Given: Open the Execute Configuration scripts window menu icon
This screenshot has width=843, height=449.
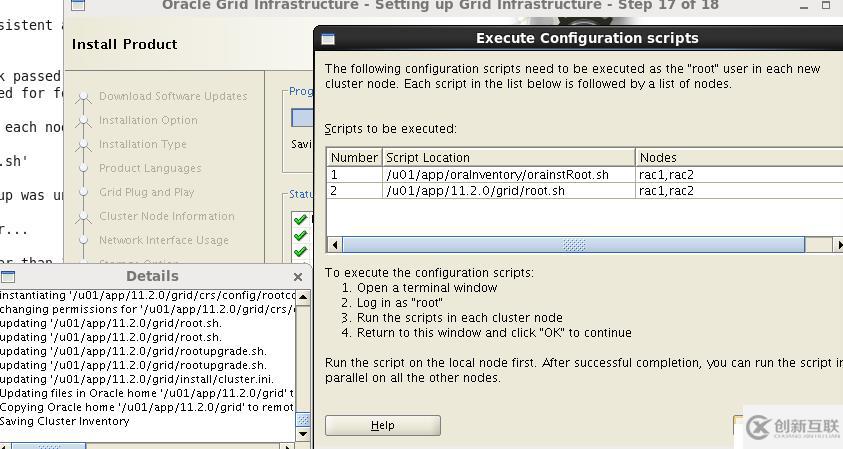Looking at the screenshot, I should pos(328,39).
